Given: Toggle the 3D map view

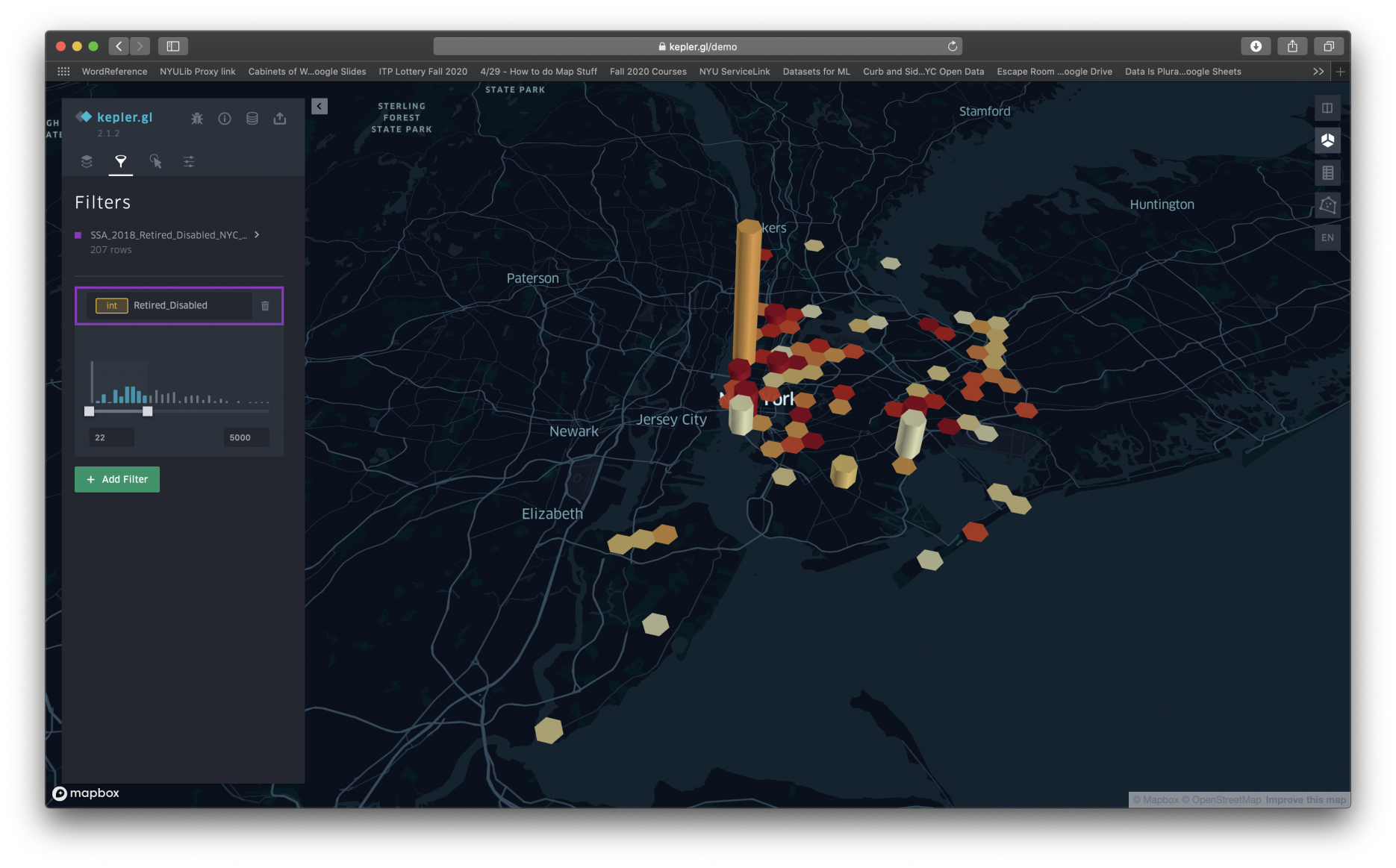Looking at the screenshot, I should pyautogui.click(x=1327, y=140).
